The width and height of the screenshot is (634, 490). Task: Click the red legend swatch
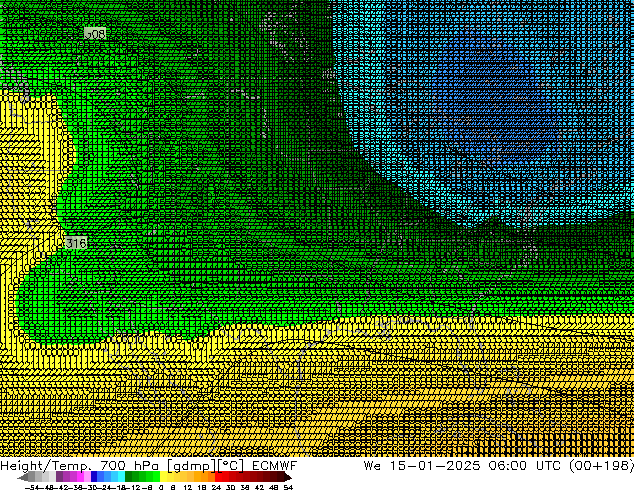click(218, 477)
